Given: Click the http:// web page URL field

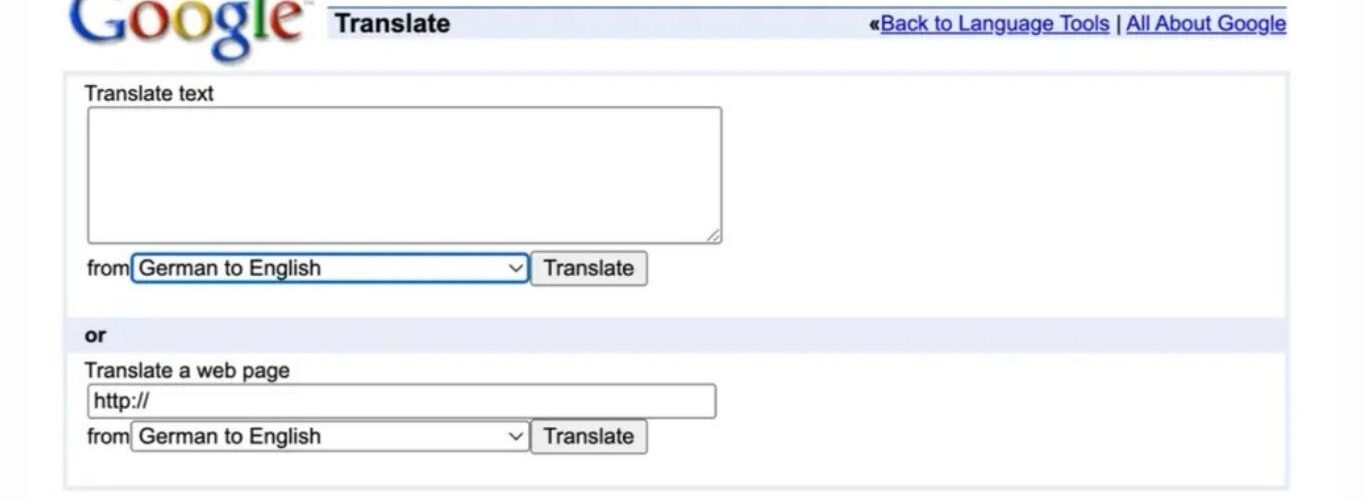Looking at the screenshot, I should point(402,401).
